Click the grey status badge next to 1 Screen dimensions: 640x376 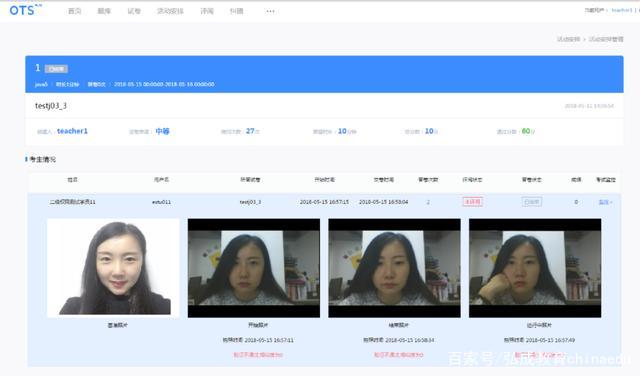[56, 69]
